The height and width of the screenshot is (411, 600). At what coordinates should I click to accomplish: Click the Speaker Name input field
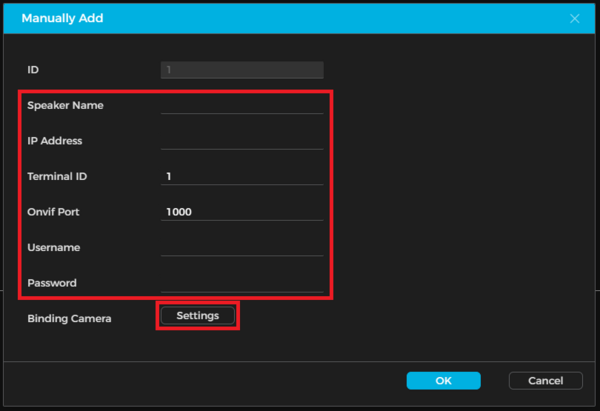(x=242, y=105)
